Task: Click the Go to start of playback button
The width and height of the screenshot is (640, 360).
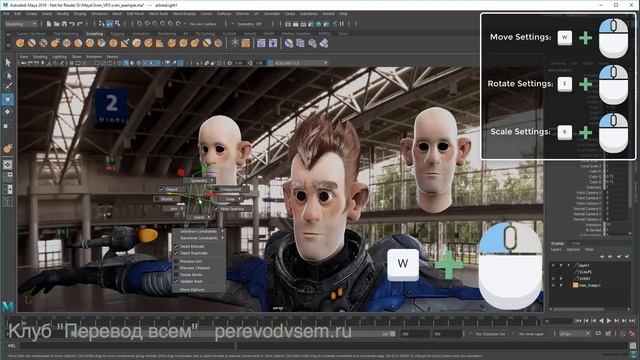Action: click(578, 321)
